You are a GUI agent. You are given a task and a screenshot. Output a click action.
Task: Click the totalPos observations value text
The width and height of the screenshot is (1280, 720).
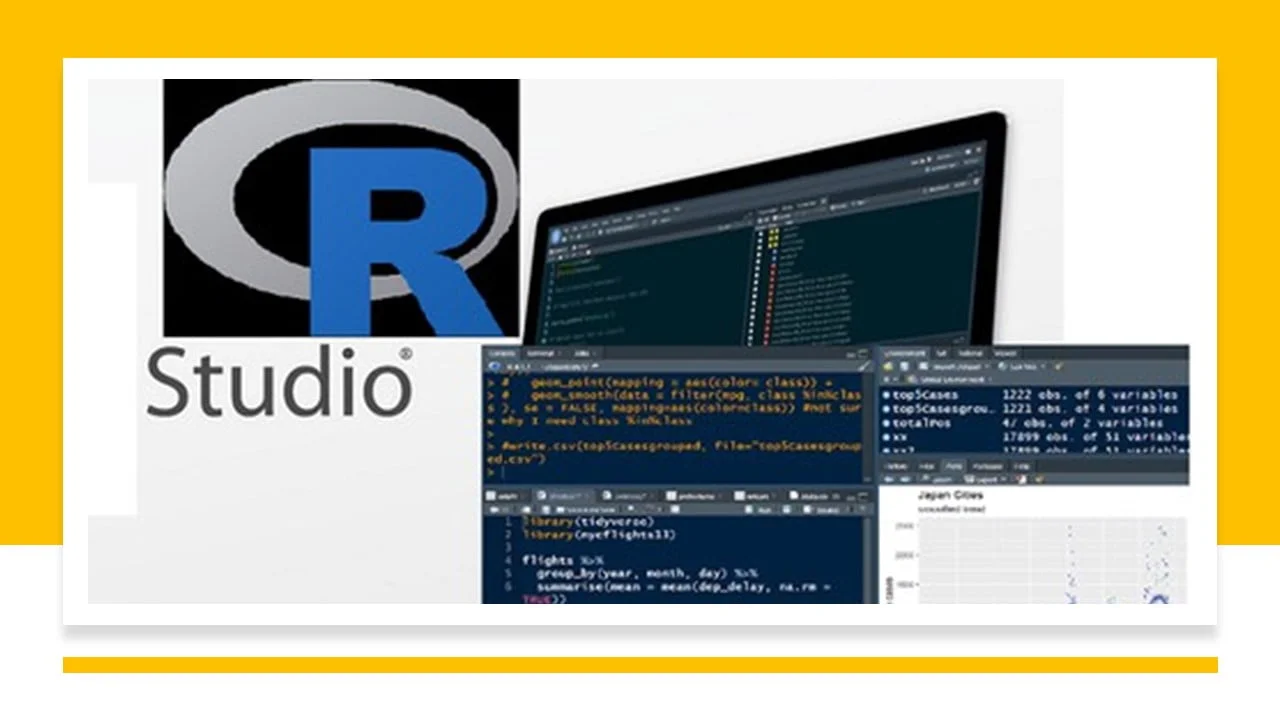tap(1082, 423)
